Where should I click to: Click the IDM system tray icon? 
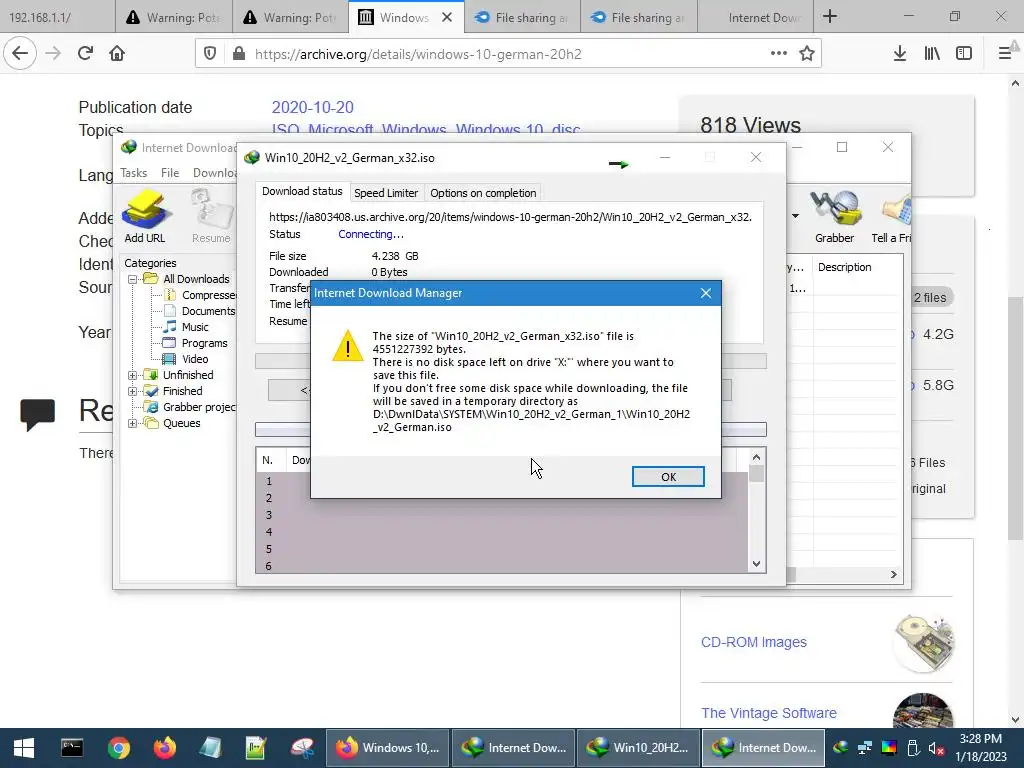pos(841,748)
